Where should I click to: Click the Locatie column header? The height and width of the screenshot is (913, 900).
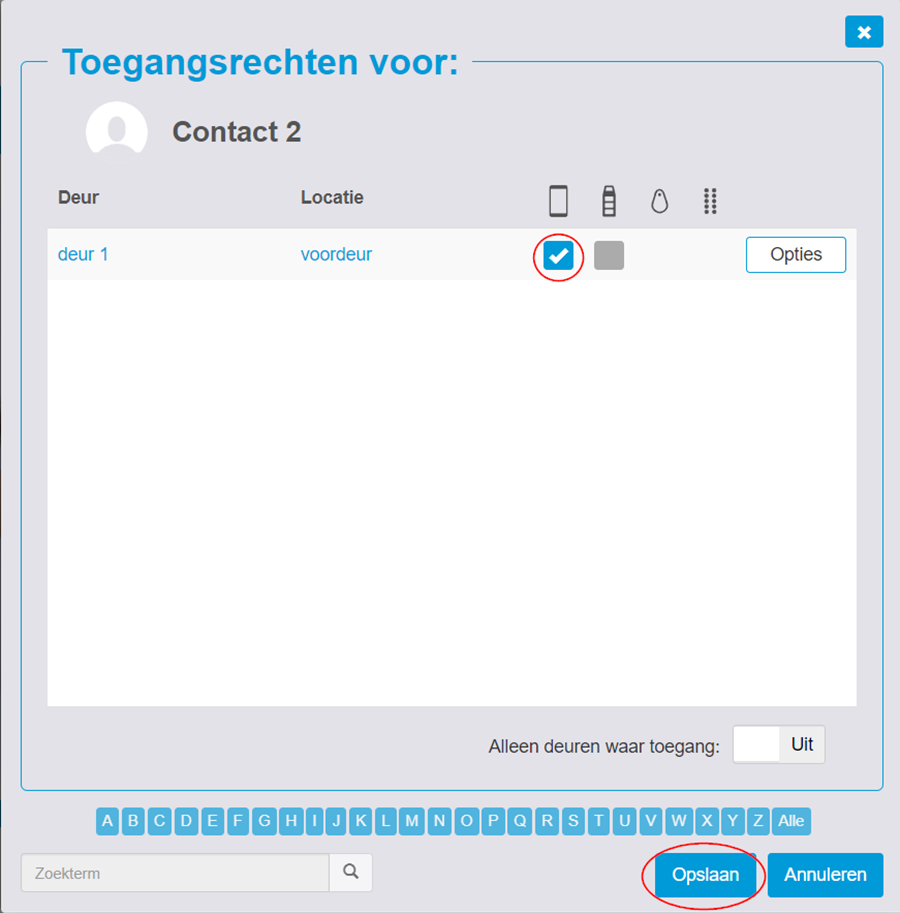pos(332,197)
